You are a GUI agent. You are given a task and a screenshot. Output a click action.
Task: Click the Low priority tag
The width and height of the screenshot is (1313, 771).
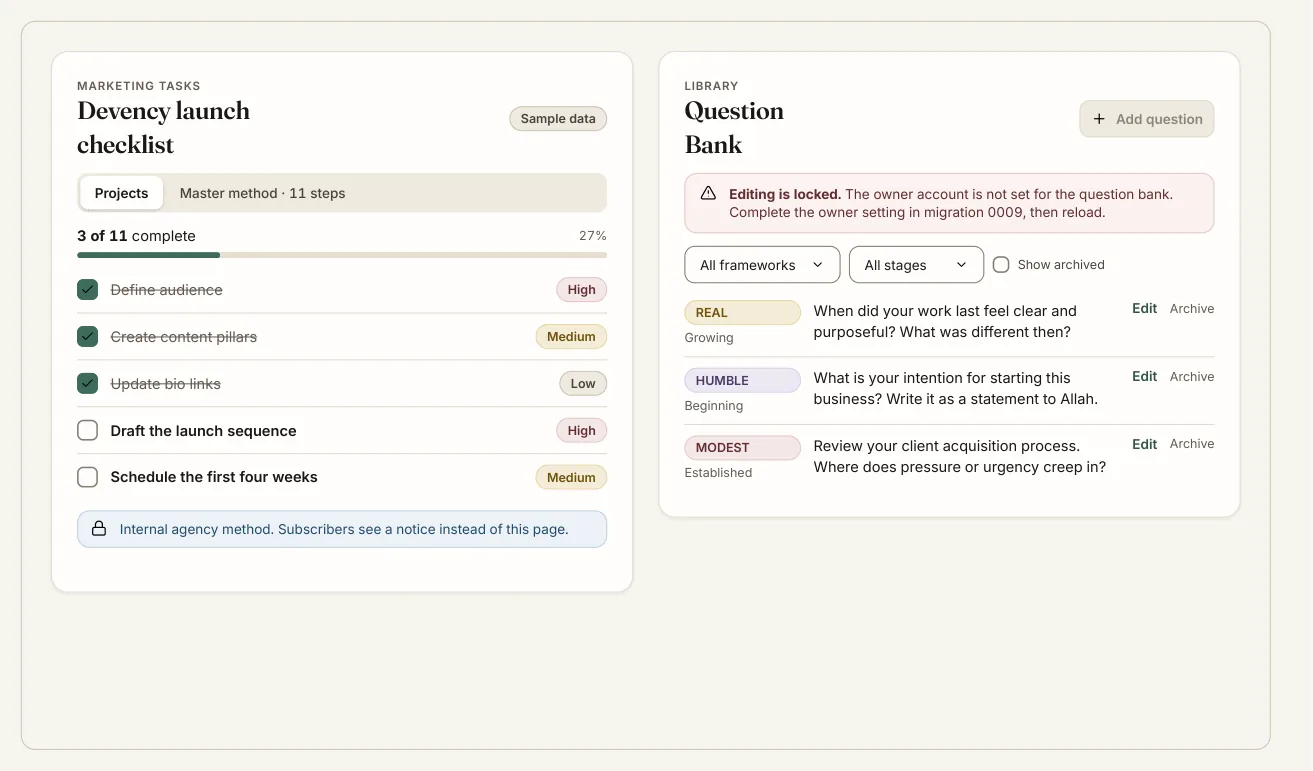(583, 384)
